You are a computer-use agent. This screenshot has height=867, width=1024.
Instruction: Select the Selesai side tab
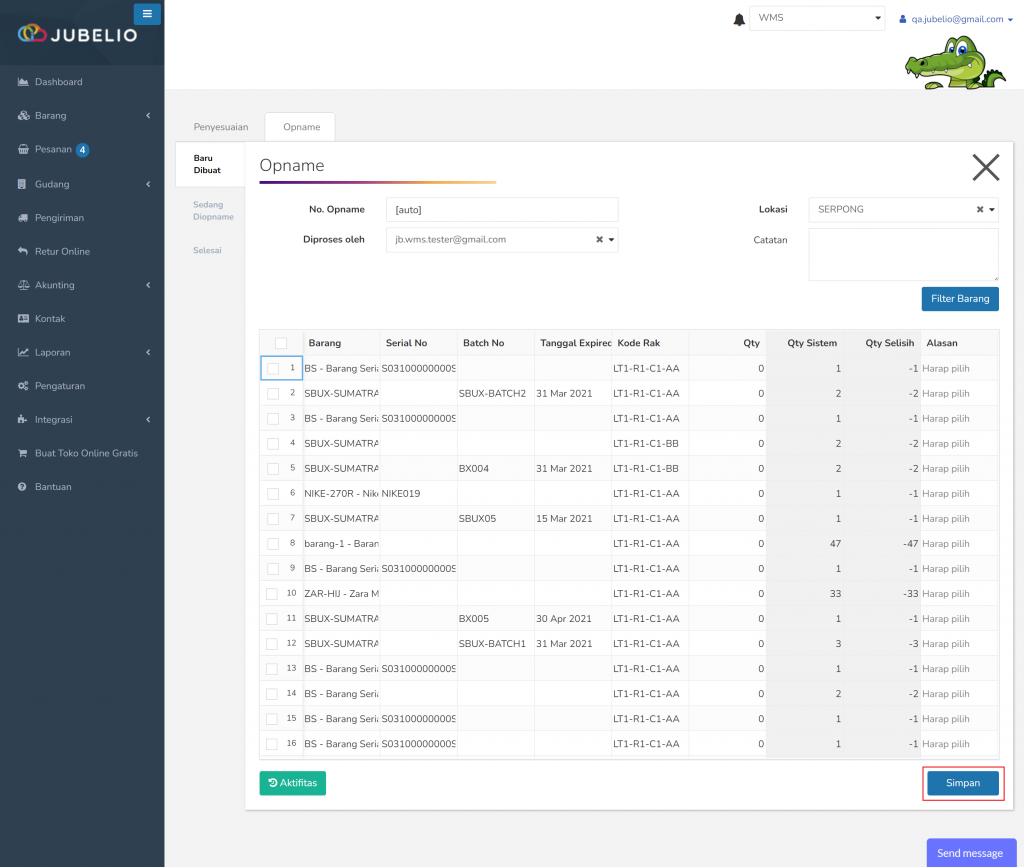(207, 251)
